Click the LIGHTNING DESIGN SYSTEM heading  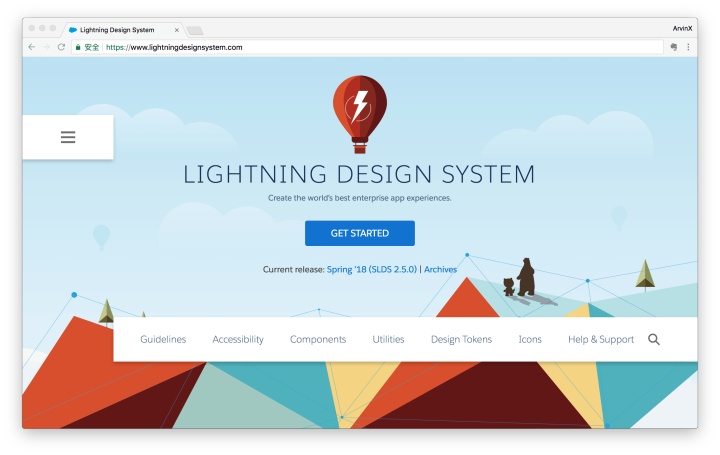pyautogui.click(x=360, y=174)
